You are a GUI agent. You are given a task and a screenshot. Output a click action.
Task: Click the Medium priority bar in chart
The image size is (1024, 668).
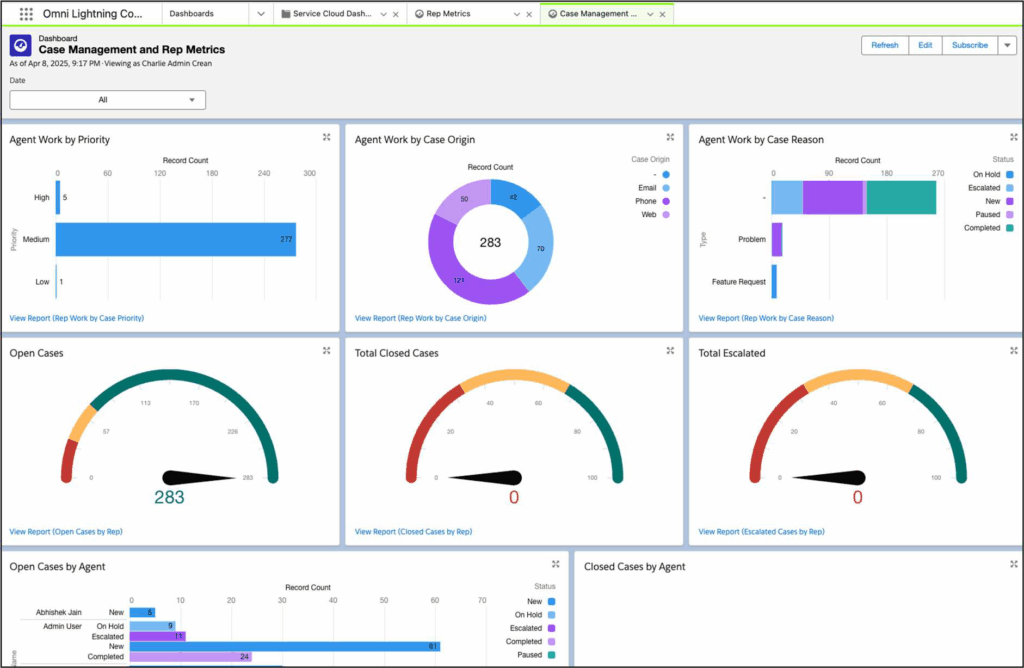click(x=175, y=239)
